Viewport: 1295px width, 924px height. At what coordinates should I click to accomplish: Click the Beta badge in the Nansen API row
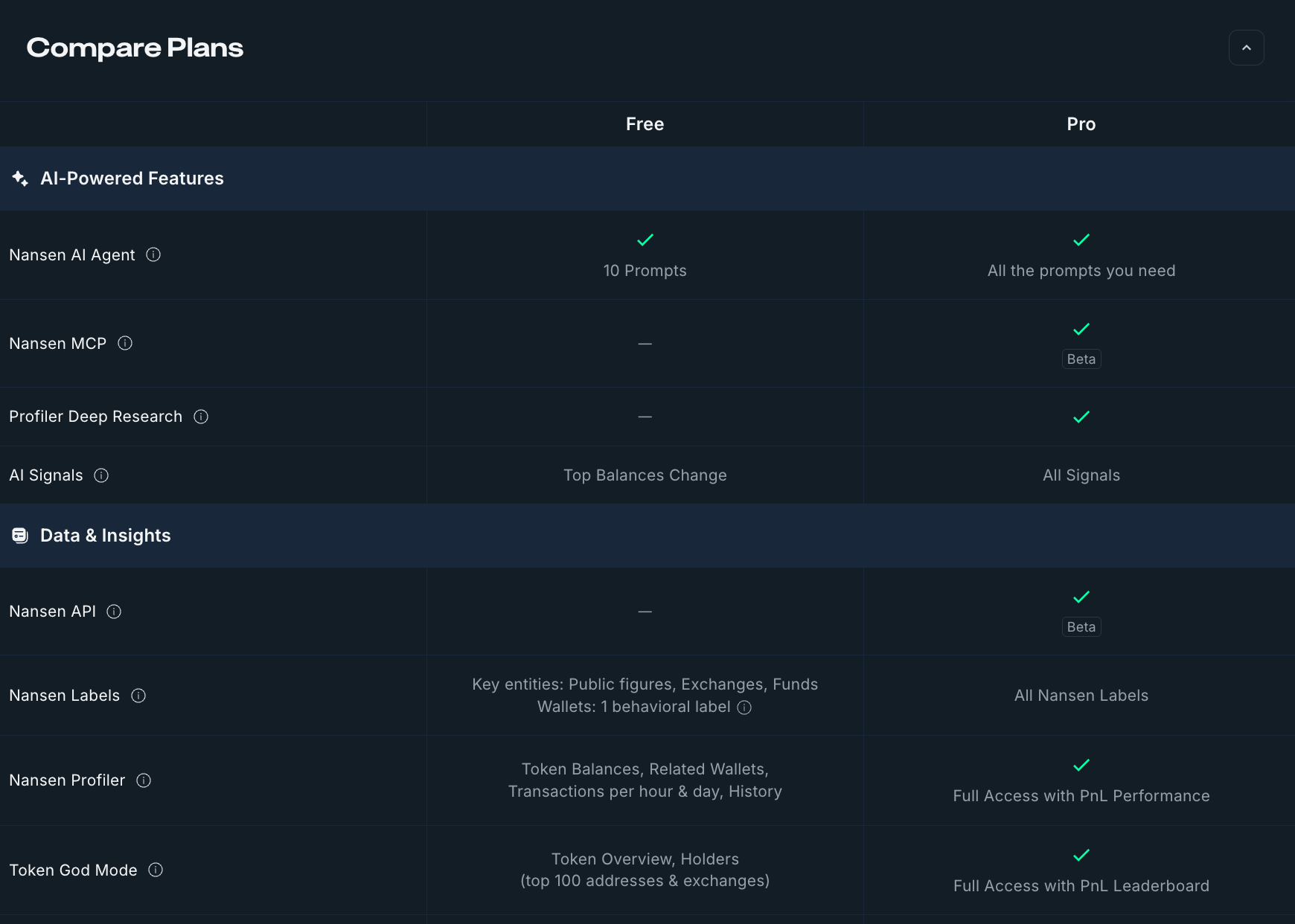pos(1081,626)
